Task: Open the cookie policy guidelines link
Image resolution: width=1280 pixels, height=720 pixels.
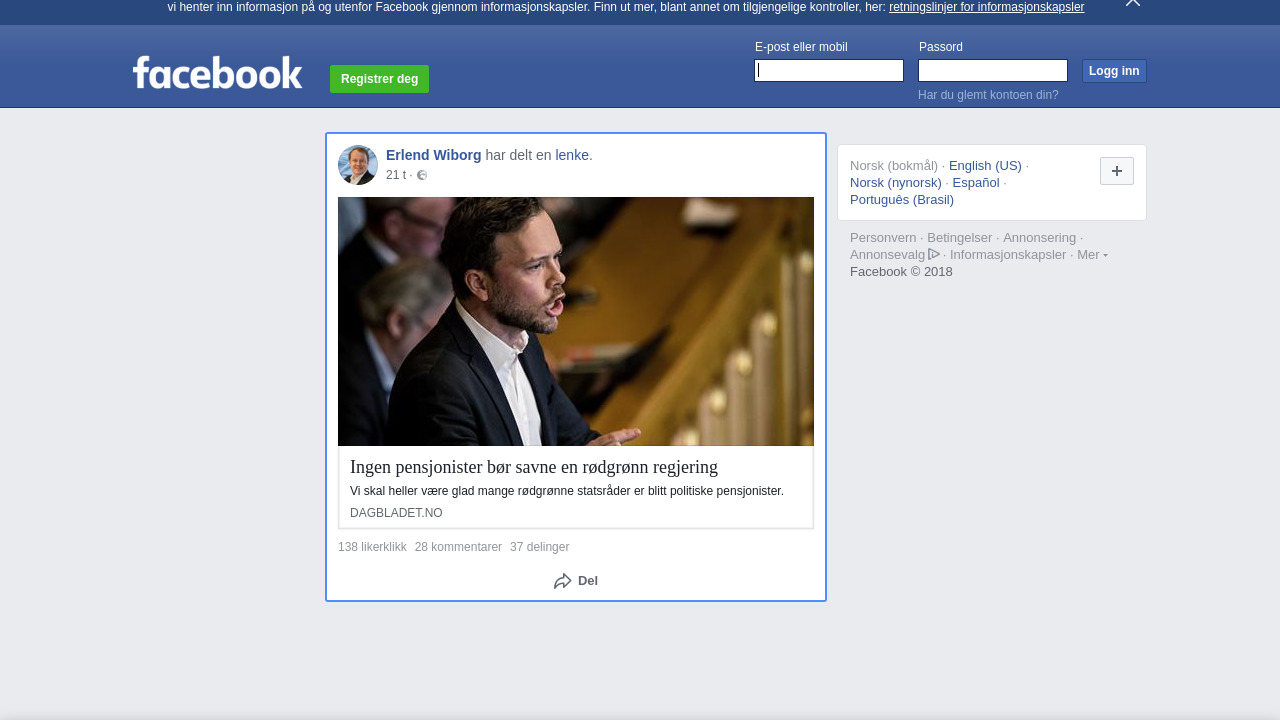Action: pos(986,7)
